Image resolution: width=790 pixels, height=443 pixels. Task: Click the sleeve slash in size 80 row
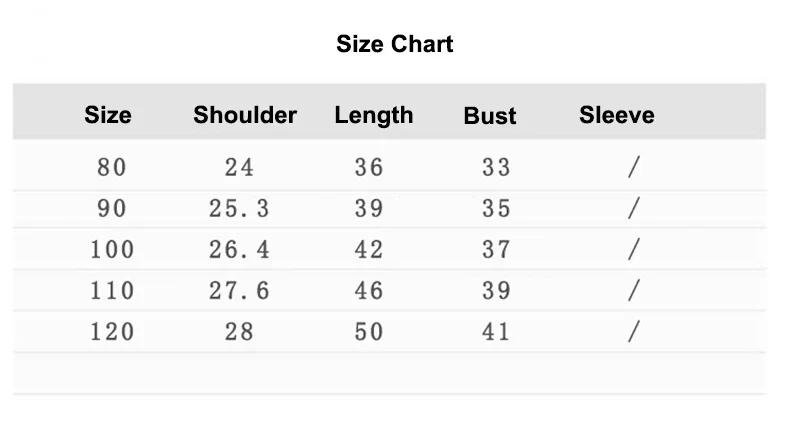tap(633, 167)
